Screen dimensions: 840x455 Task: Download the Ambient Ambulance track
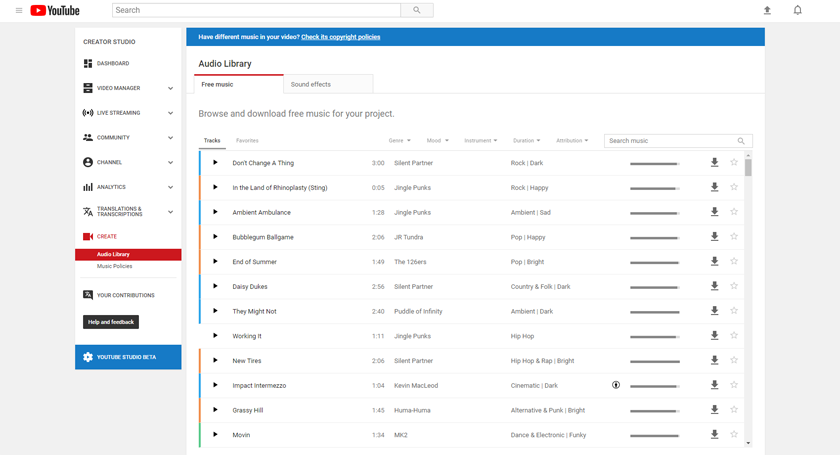(x=714, y=212)
